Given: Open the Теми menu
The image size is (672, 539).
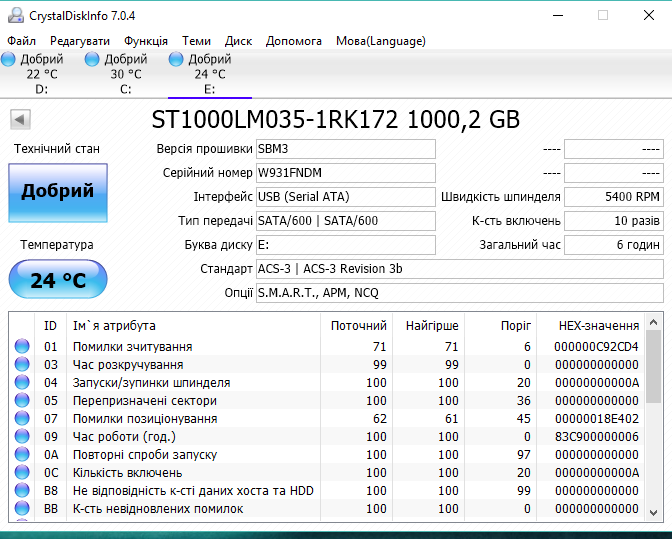Looking at the screenshot, I should coord(196,41).
